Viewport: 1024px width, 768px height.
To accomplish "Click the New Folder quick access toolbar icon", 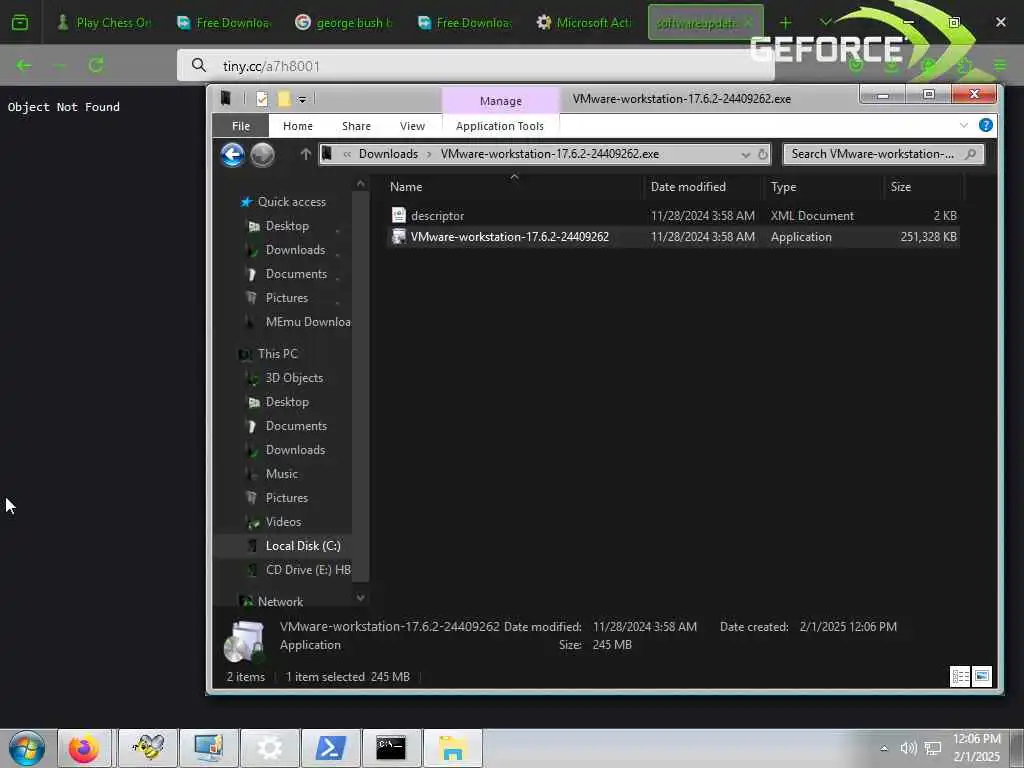I will pyautogui.click(x=283, y=99).
